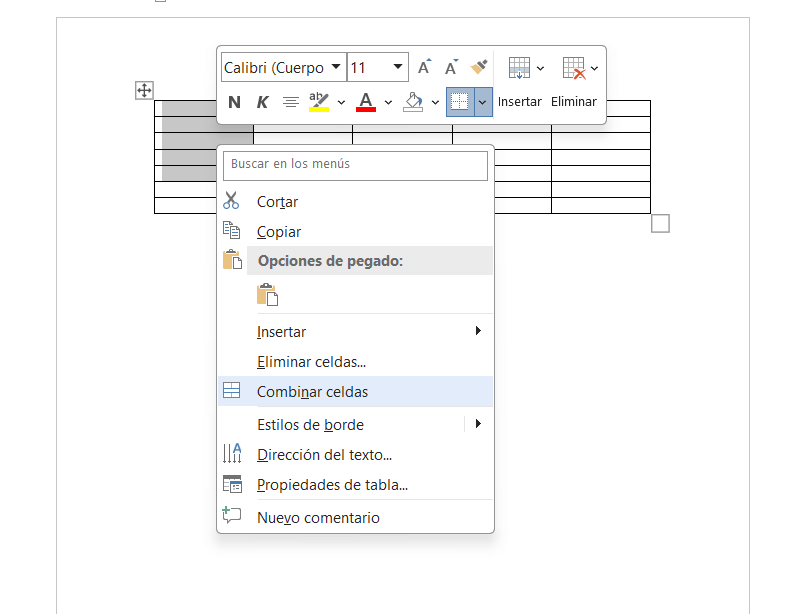The image size is (802, 614).
Task: Increase font size with the larger A icon
Action: 424,67
